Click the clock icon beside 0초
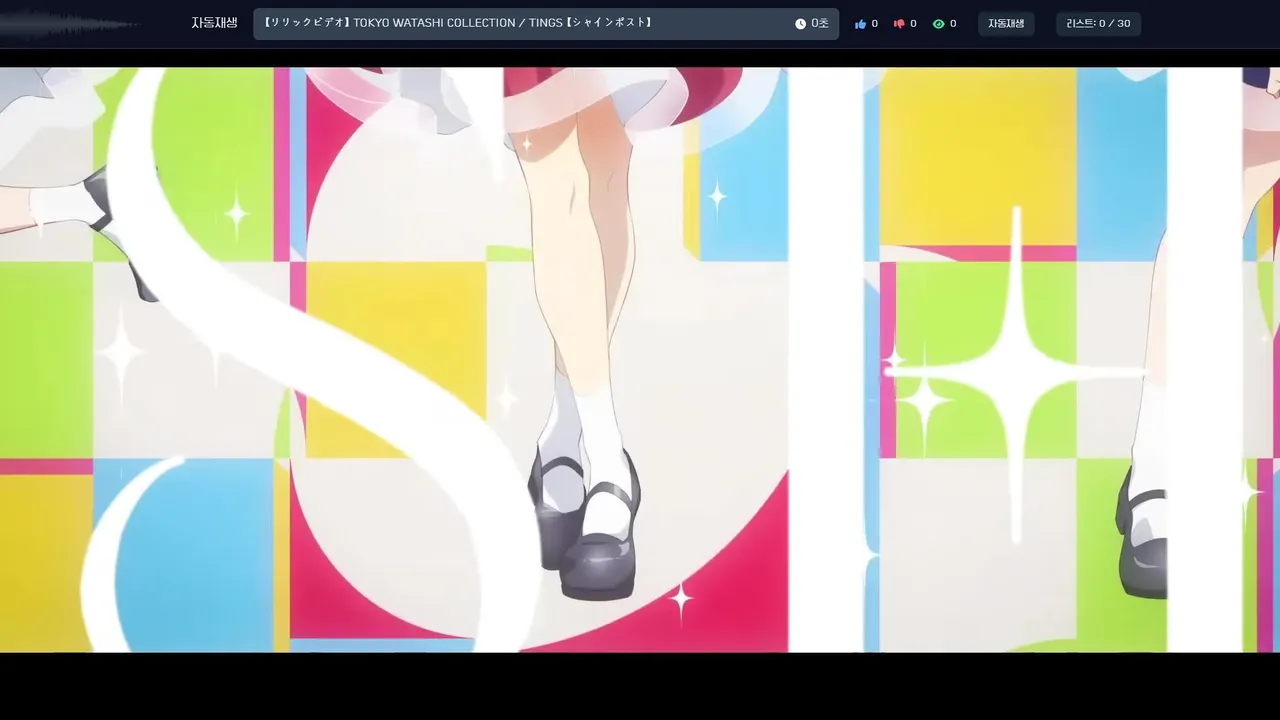Image resolution: width=1280 pixels, height=720 pixels. [800, 24]
